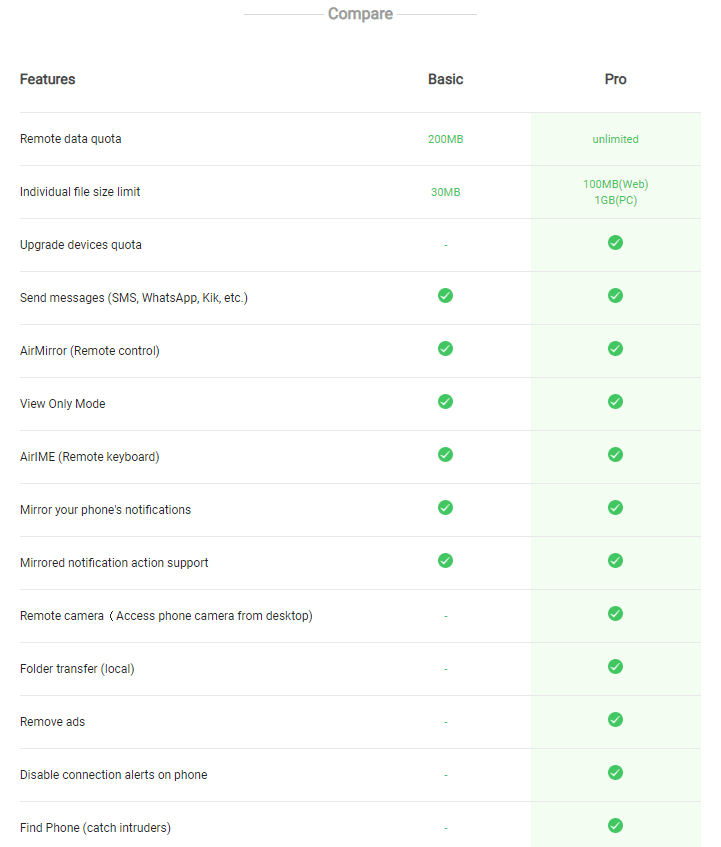This screenshot has width=721, height=847.
Task: Click Pro checkmark for Upgrade devices quota
Action: coord(615,243)
